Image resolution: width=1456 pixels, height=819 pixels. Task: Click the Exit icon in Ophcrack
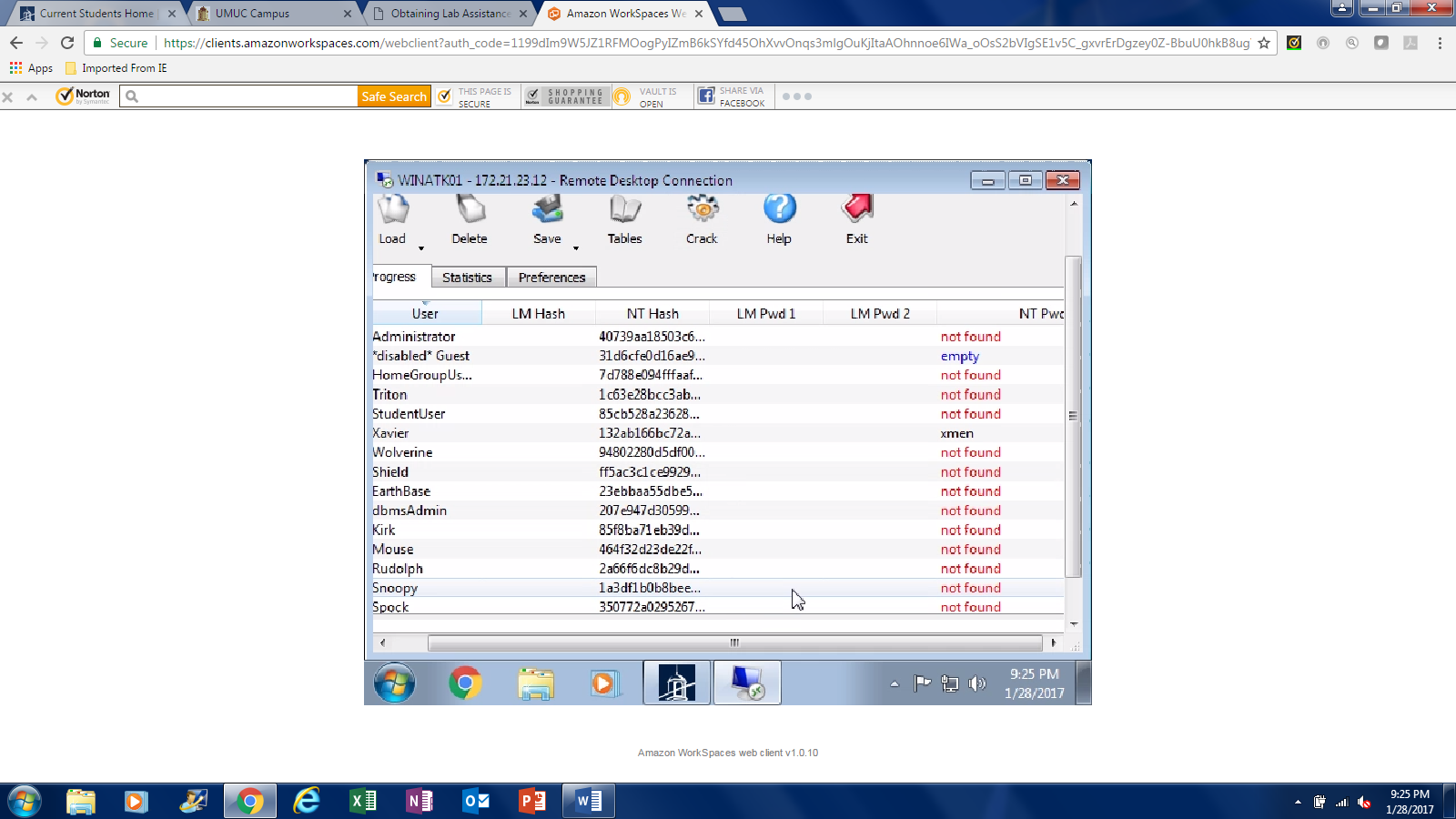coord(856,220)
